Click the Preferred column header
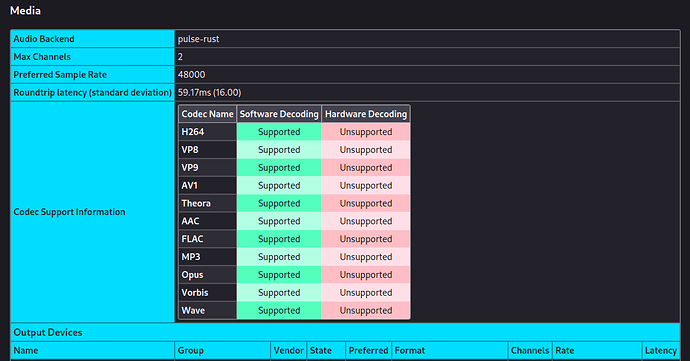Viewport: 690px width, 361px height. (x=368, y=350)
